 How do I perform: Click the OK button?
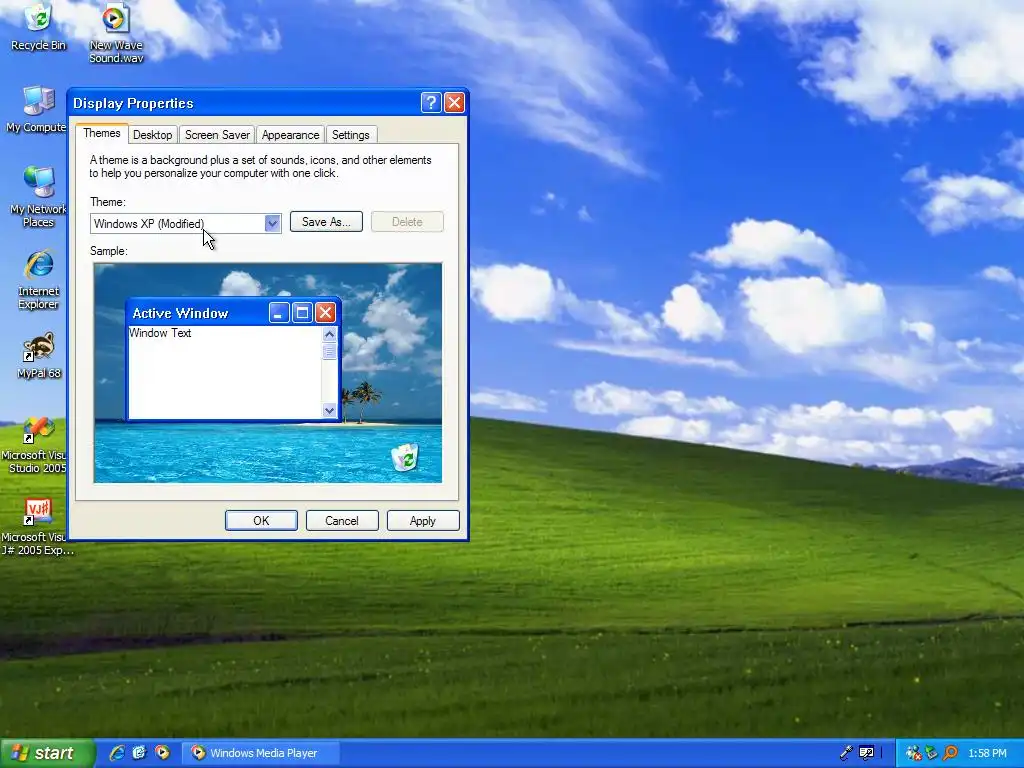coord(261,520)
